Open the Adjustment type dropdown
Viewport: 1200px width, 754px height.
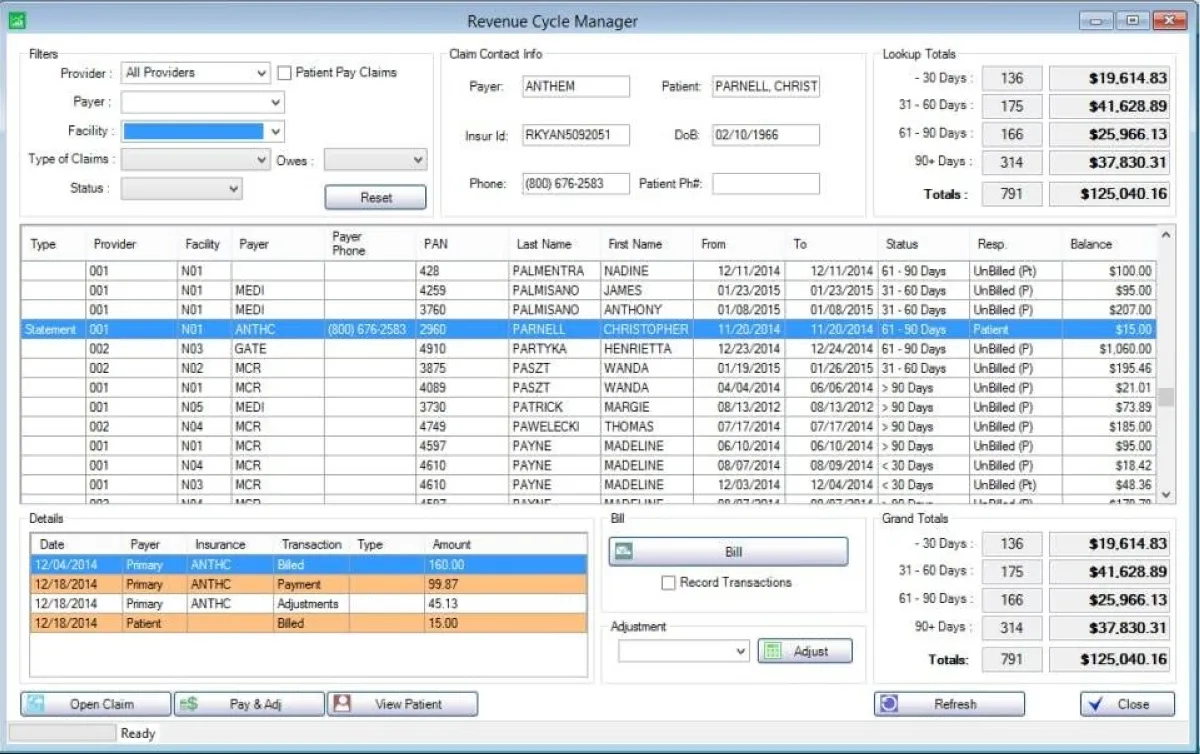(740, 651)
